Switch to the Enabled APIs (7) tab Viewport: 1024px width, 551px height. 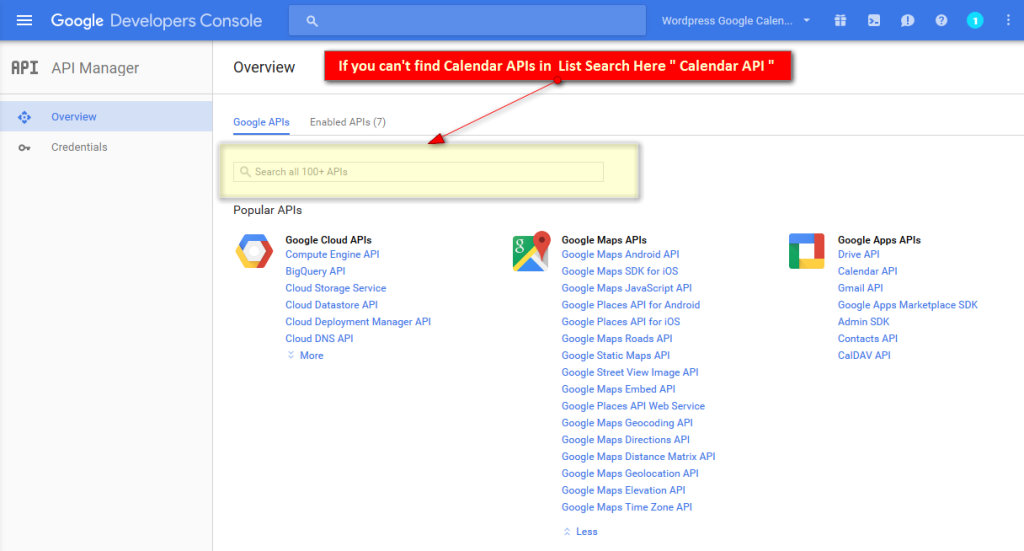pyautogui.click(x=347, y=122)
